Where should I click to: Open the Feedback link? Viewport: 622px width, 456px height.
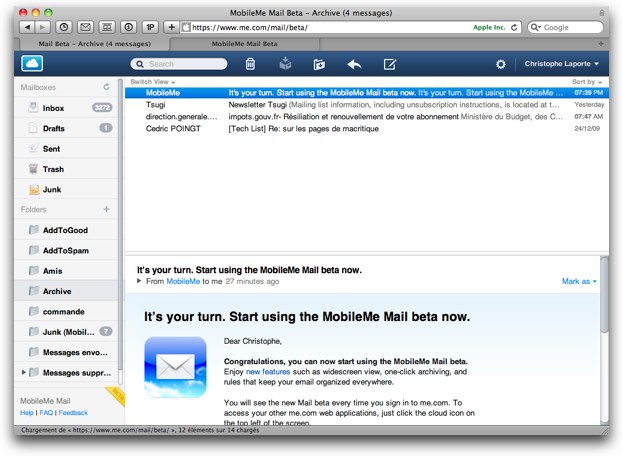73,412
